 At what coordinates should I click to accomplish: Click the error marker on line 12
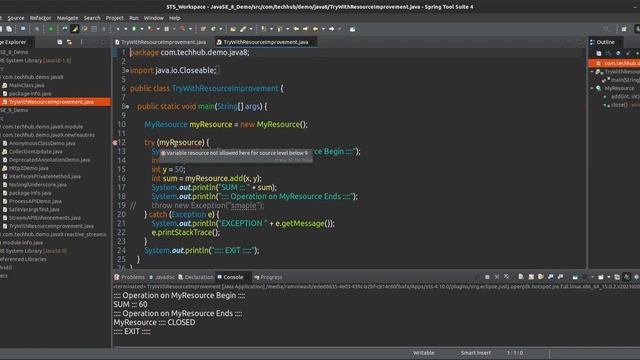pyautogui.click(x=115, y=142)
